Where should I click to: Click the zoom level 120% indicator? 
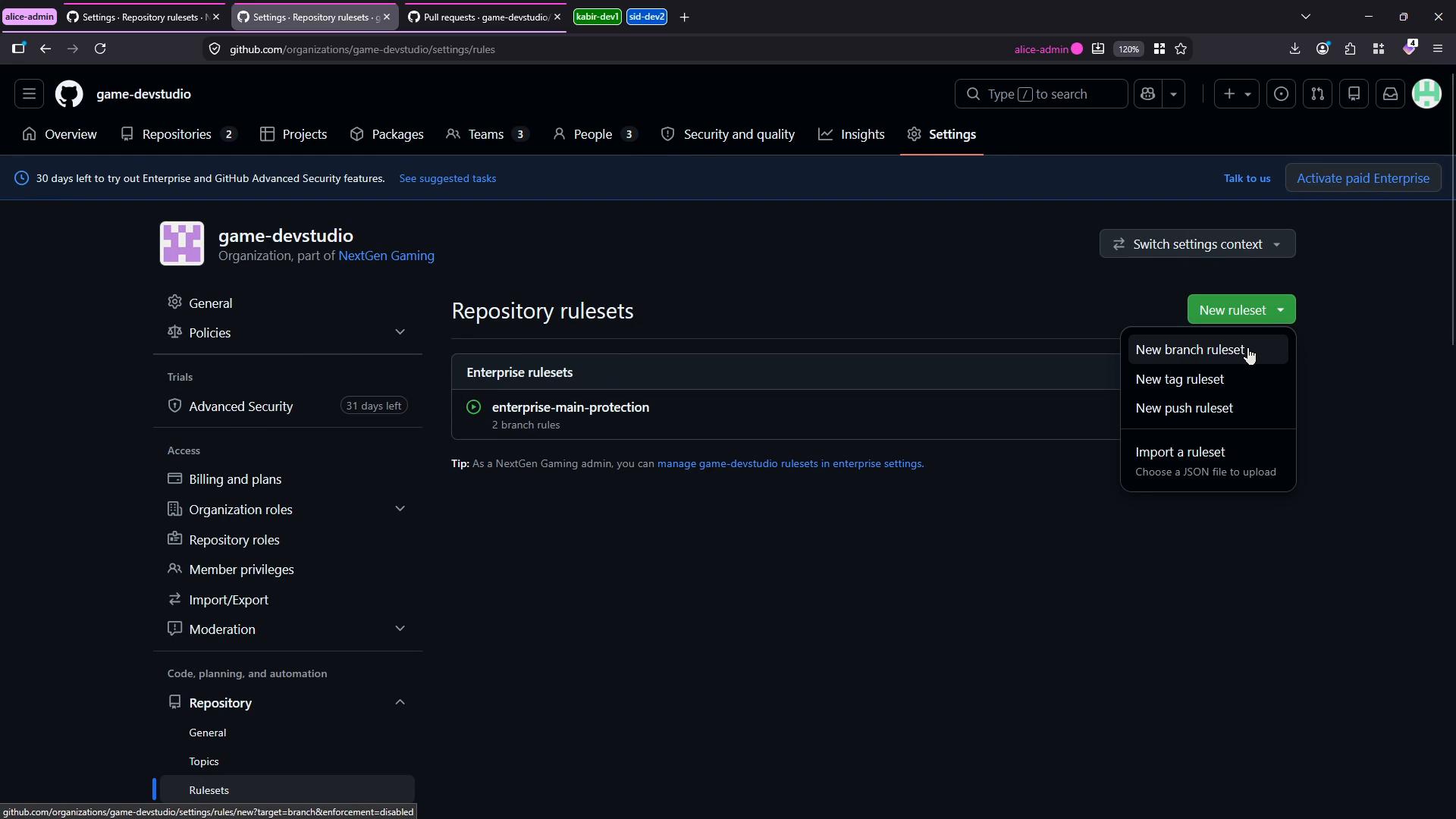(1128, 49)
